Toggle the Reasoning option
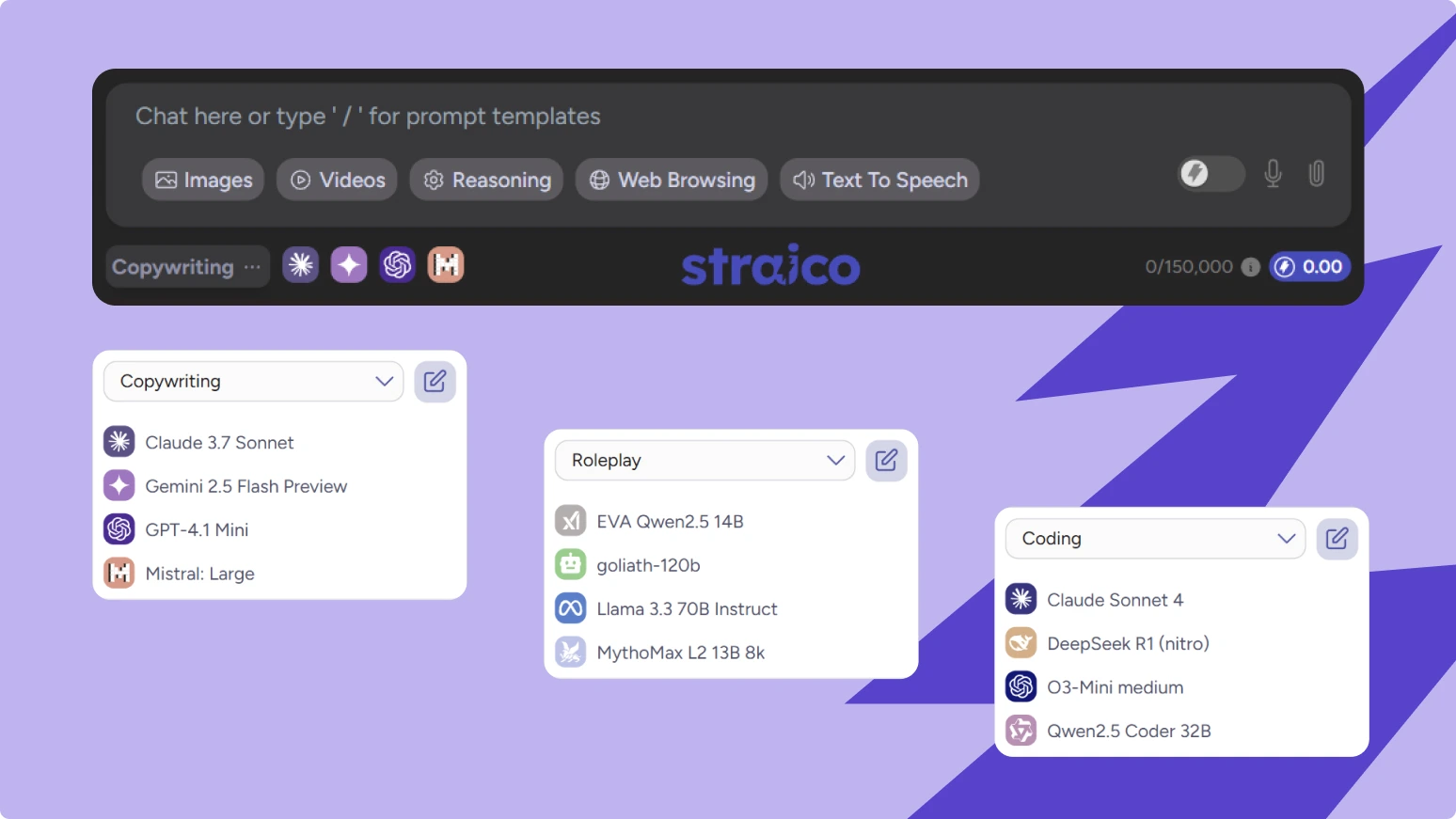Image resolution: width=1456 pixels, height=819 pixels. click(486, 180)
